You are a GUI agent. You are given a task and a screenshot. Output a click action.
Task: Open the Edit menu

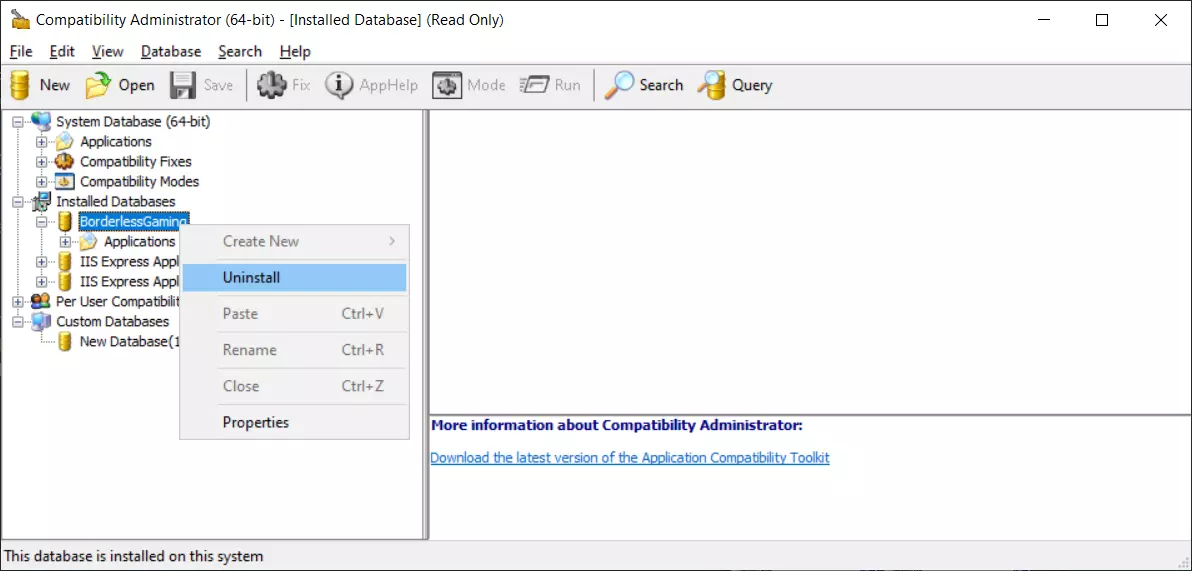click(62, 52)
